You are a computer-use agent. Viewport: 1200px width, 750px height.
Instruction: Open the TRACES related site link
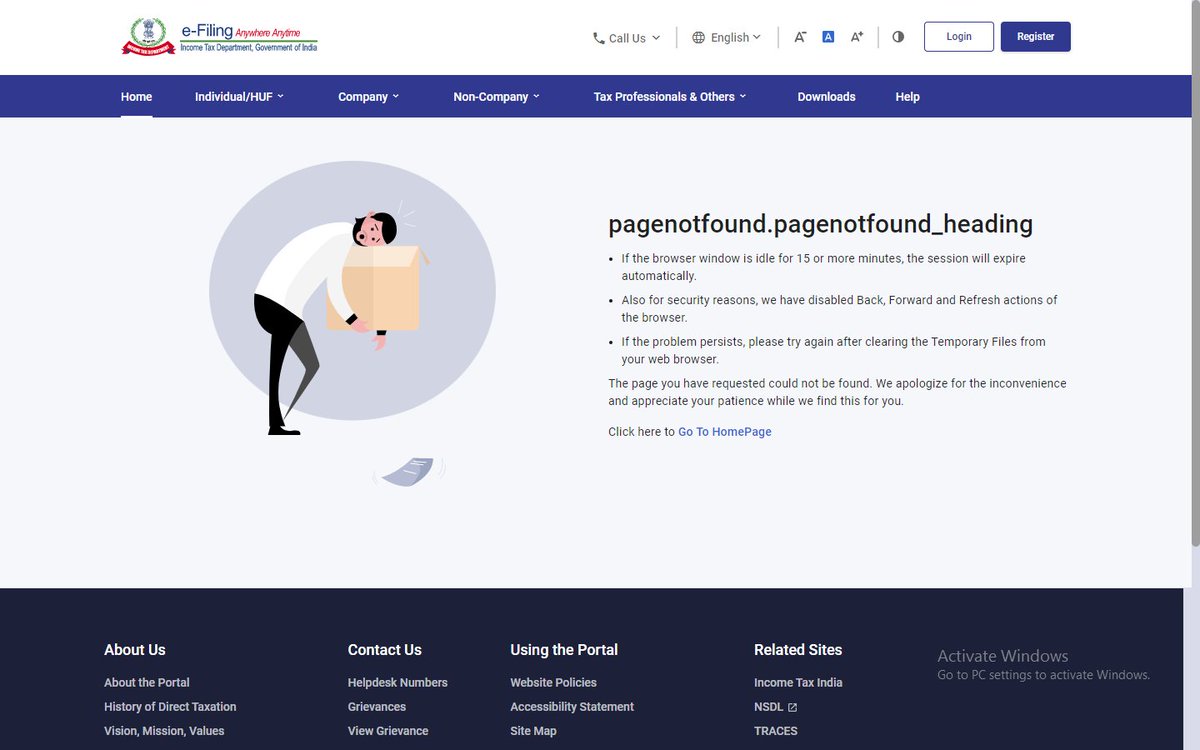click(776, 731)
